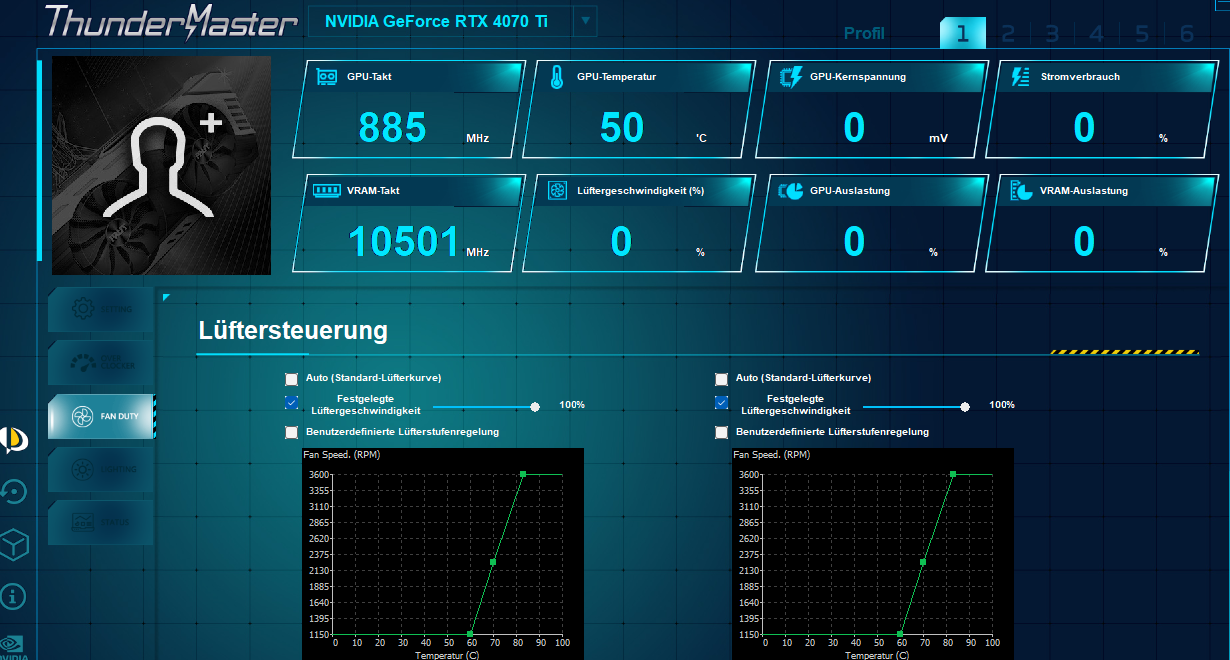Image resolution: width=1230 pixels, height=660 pixels.
Task: Enable Auto (Standard-Lüfterkurve) for left fan
Action: click(291, 379)
